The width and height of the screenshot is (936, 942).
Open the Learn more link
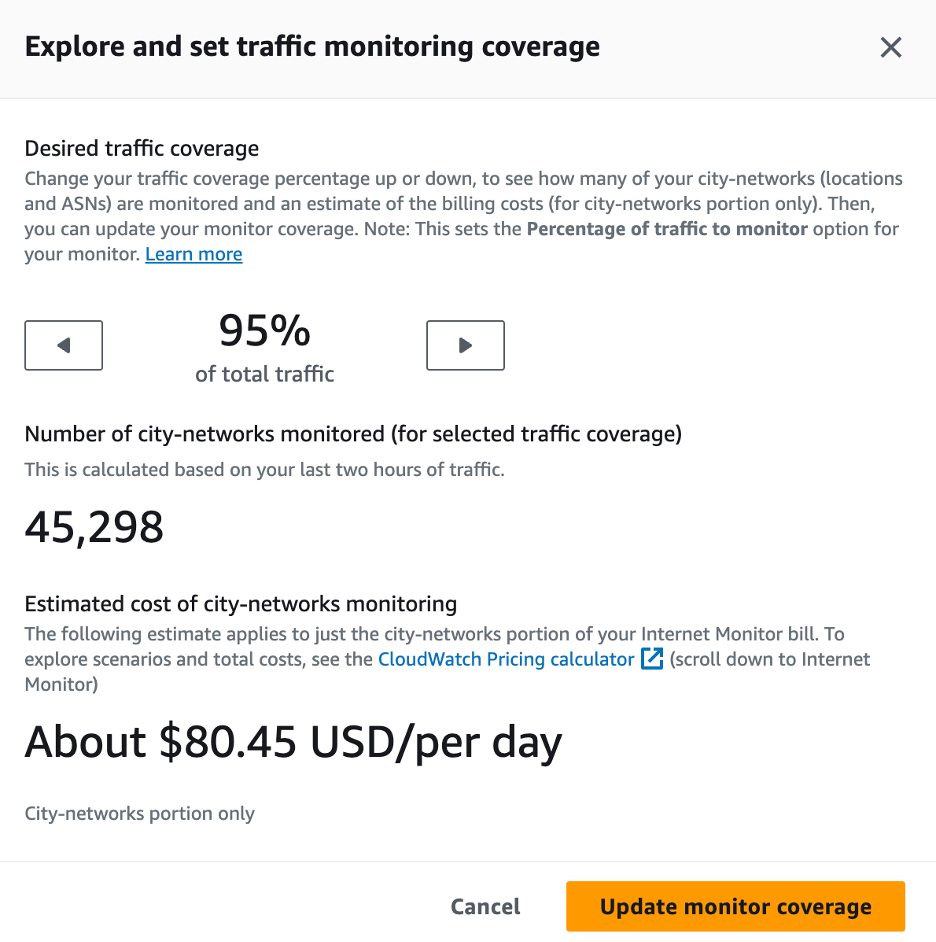point(193,253)
